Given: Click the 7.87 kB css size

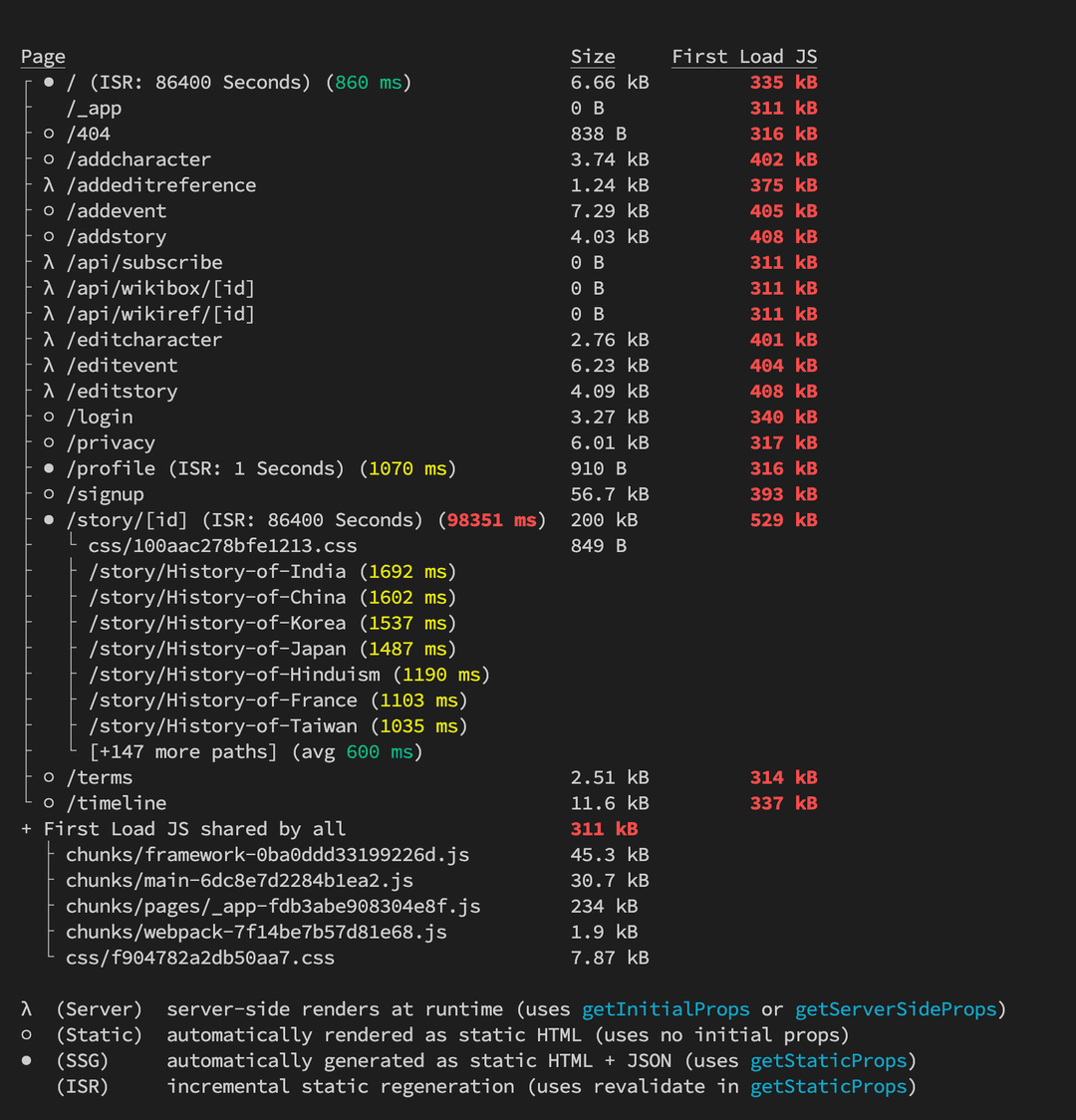Looking at the screenshot, I should 610,958.
